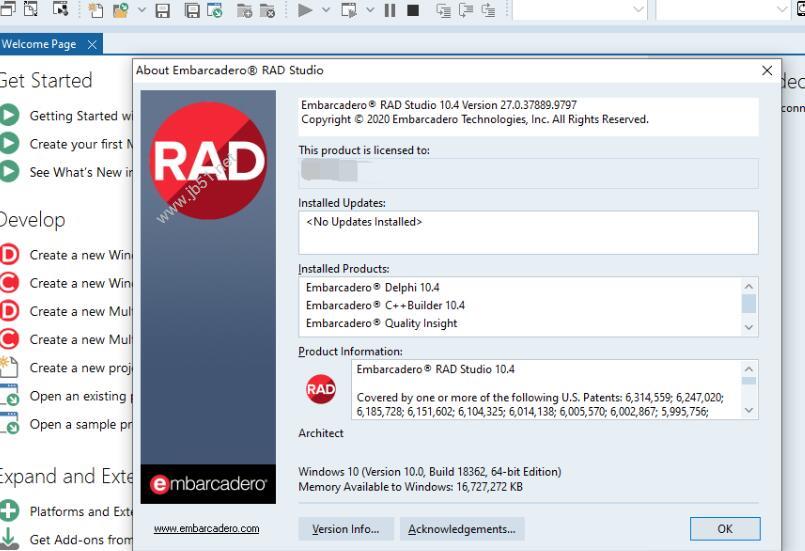Click the Trace Into debug icon
This screenshot has width=805, height=551.
pos(443,10)
